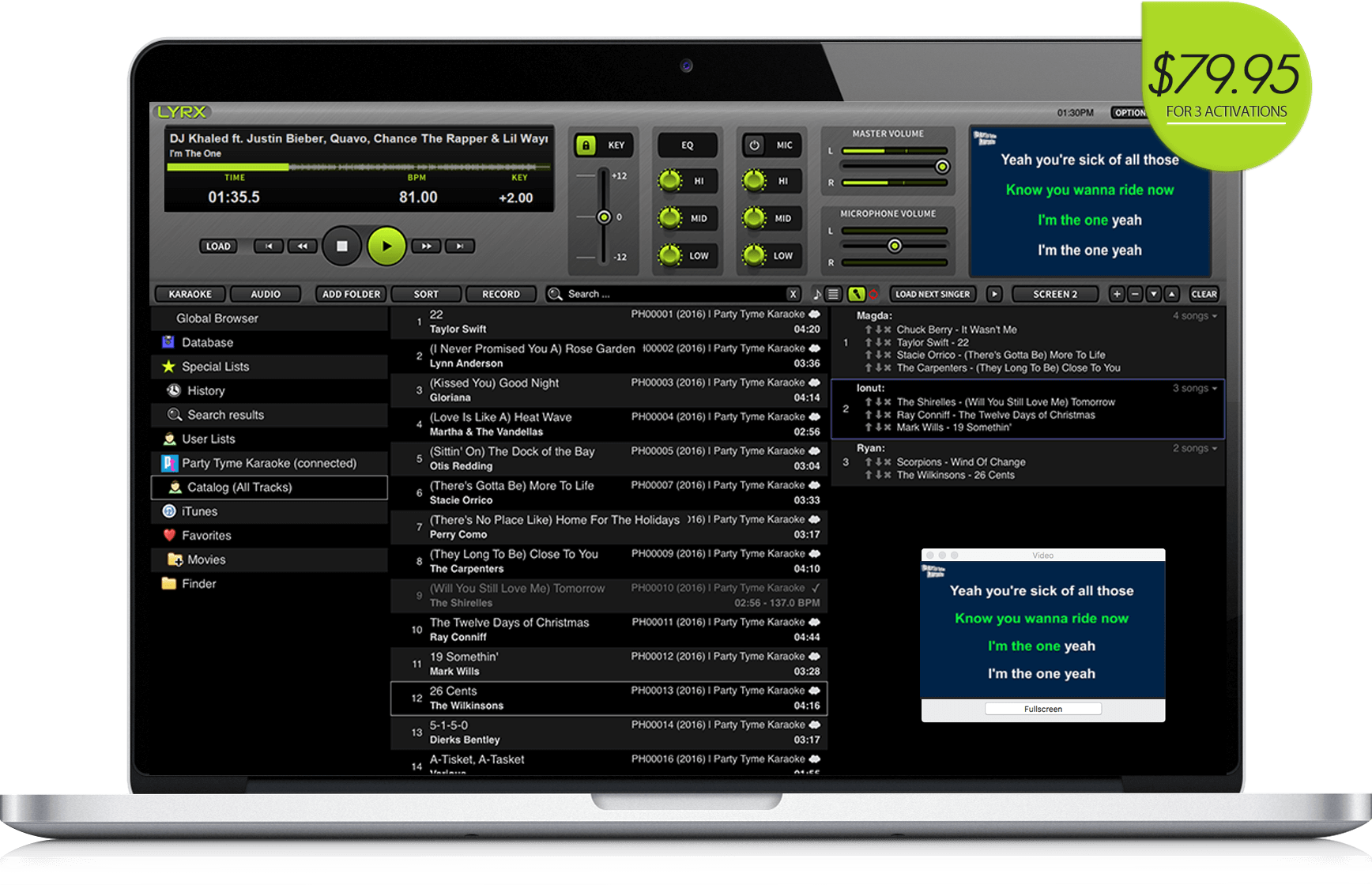Image resolution: width=1372 pixels, height=885 pixels.
Task: Toggle the key lock icon
Action: tap(586, 145)
